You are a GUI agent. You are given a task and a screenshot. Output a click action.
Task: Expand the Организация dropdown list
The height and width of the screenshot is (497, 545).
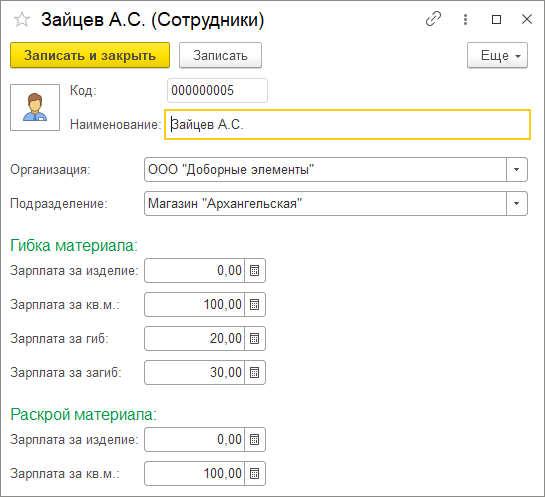(516, 170)
